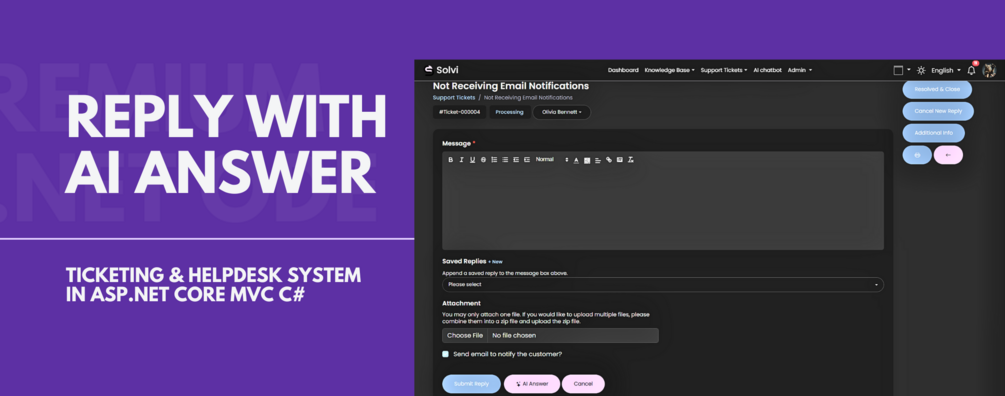This screenshot has width=1005, height=396.
Task: Click Cancel below the reply form
Action: pyautogui.click(x=583, y=384)
